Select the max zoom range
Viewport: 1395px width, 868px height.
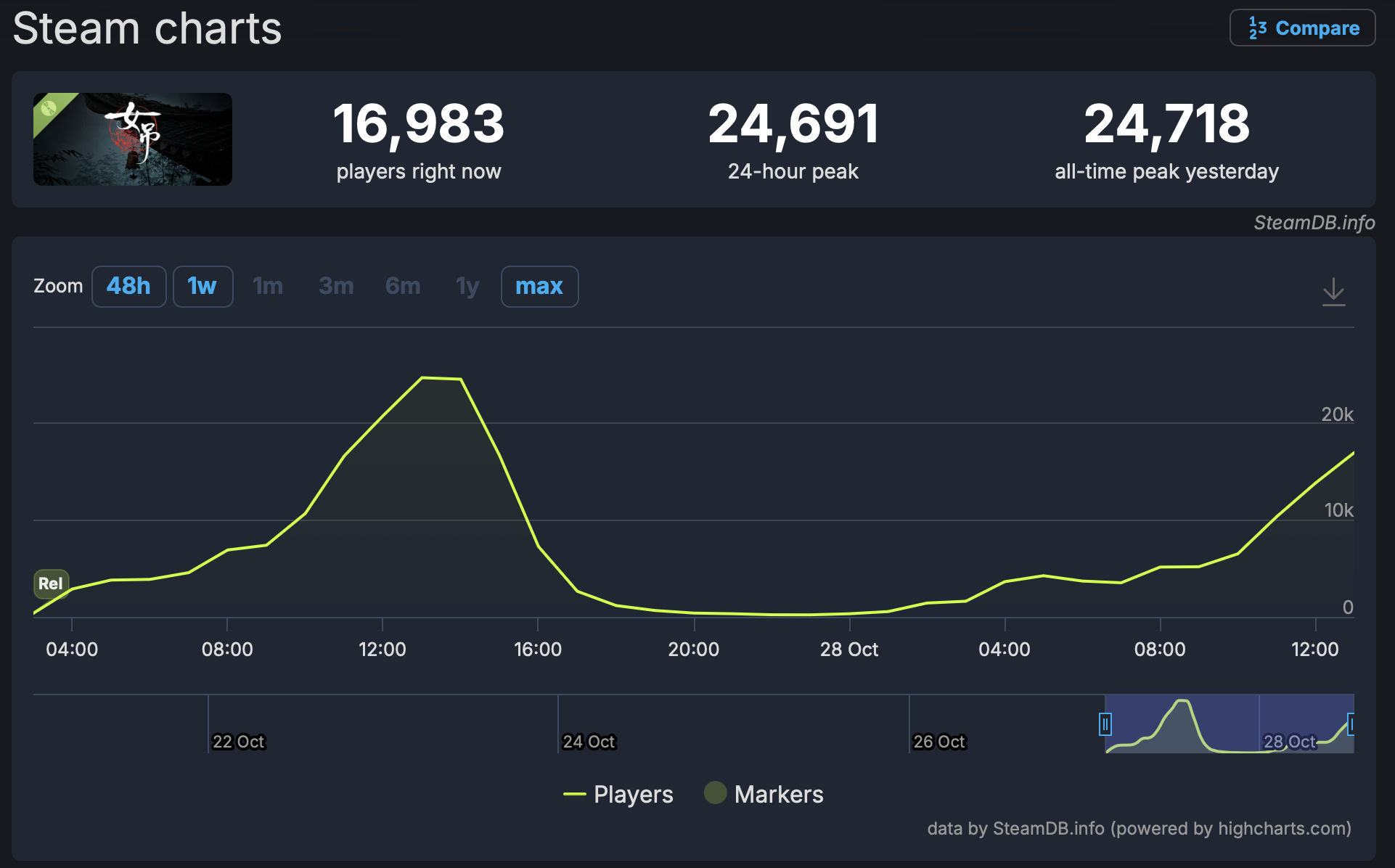pyautogui.click(x=539, y=287)
